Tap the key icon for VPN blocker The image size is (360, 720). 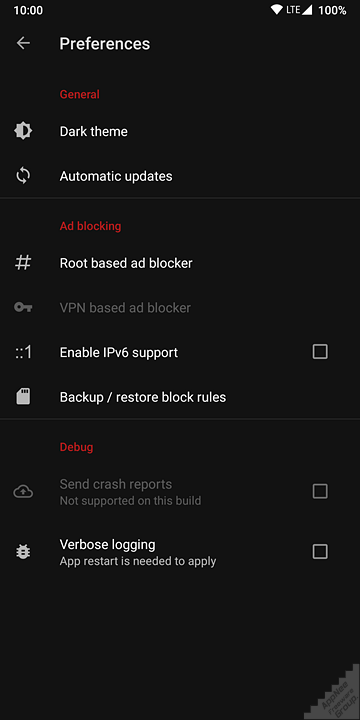[x=23, y=308]
